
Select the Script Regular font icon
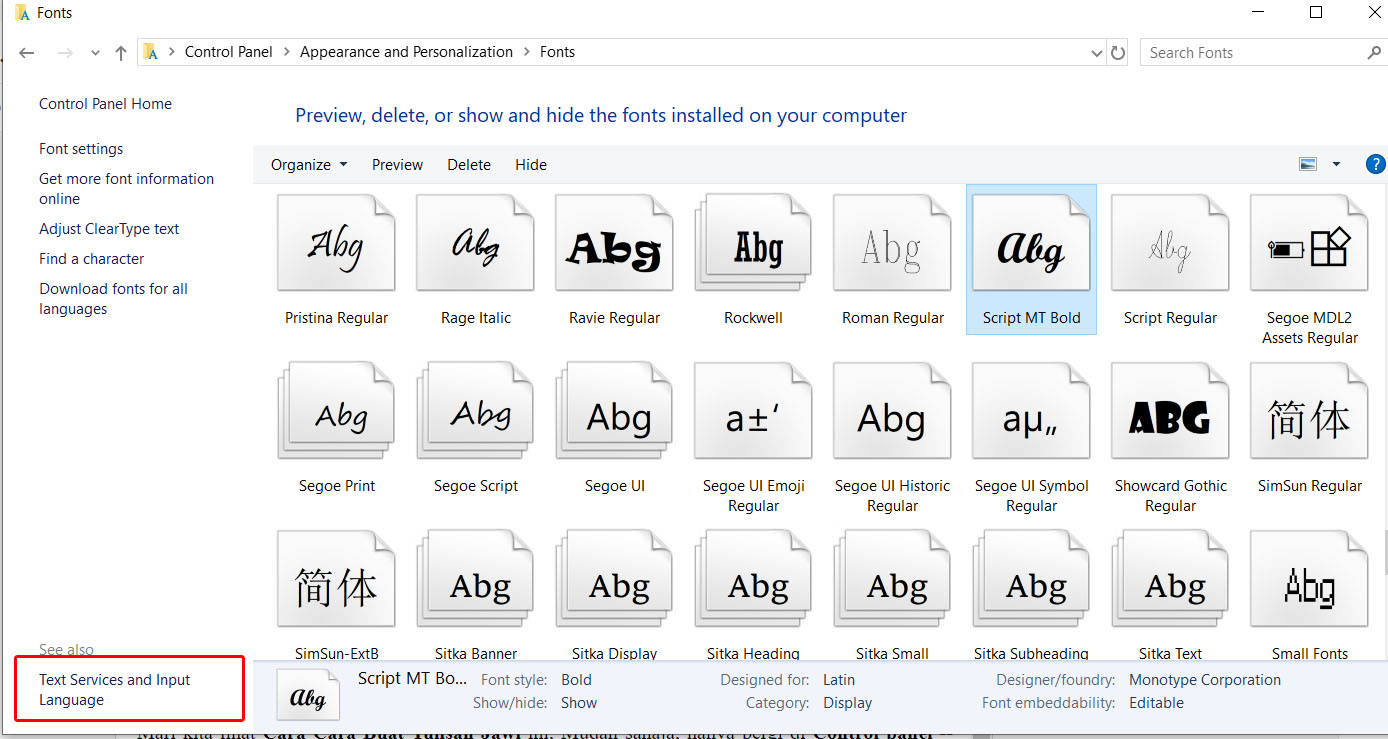1170,243
